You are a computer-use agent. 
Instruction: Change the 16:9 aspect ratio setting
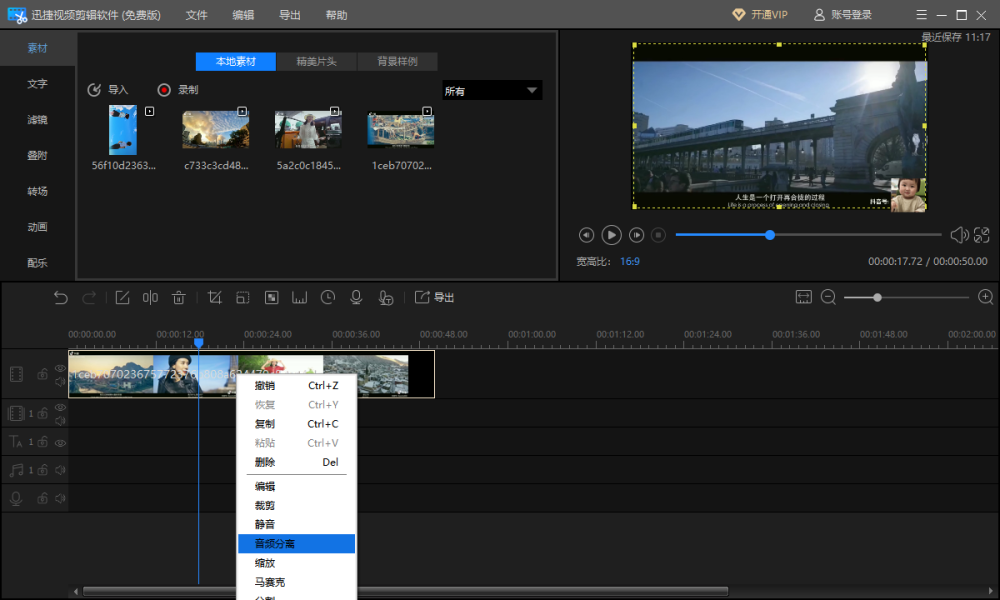coord(630,261)
